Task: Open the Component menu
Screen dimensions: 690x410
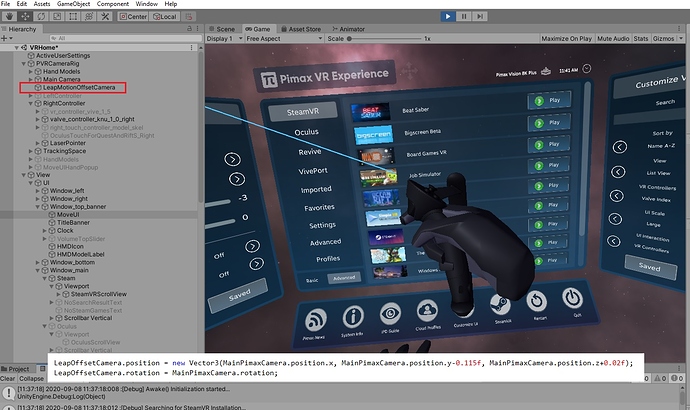Action: (113, 4)
